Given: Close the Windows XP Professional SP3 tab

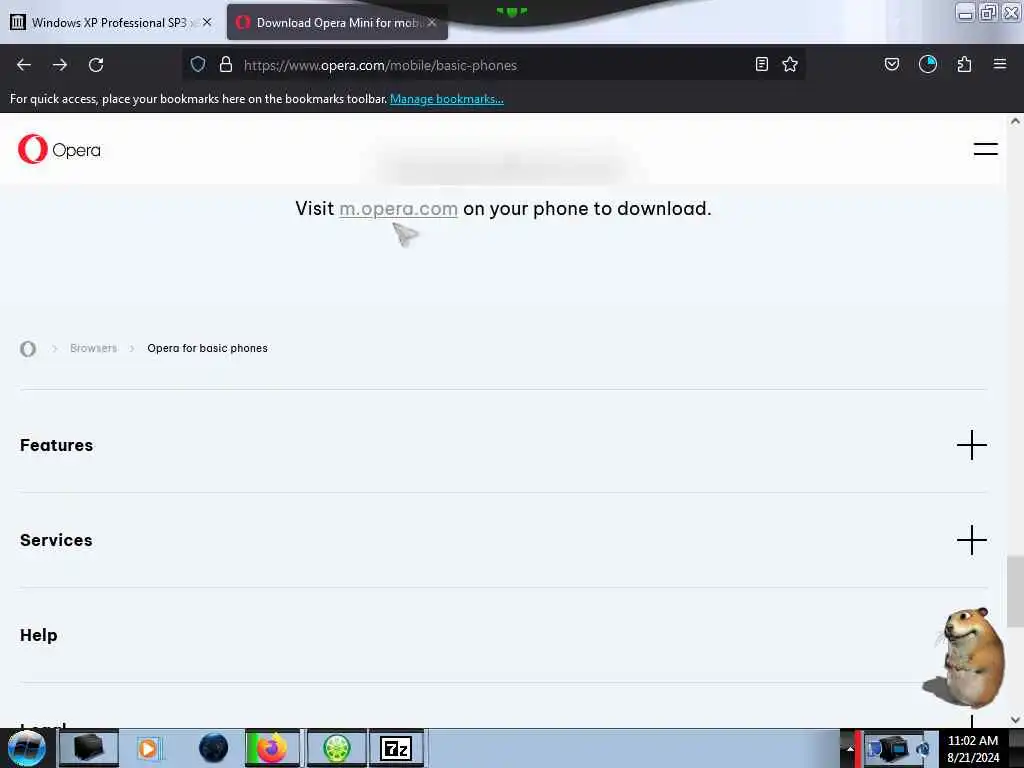Looking at the screenshot, I should 207,22.
